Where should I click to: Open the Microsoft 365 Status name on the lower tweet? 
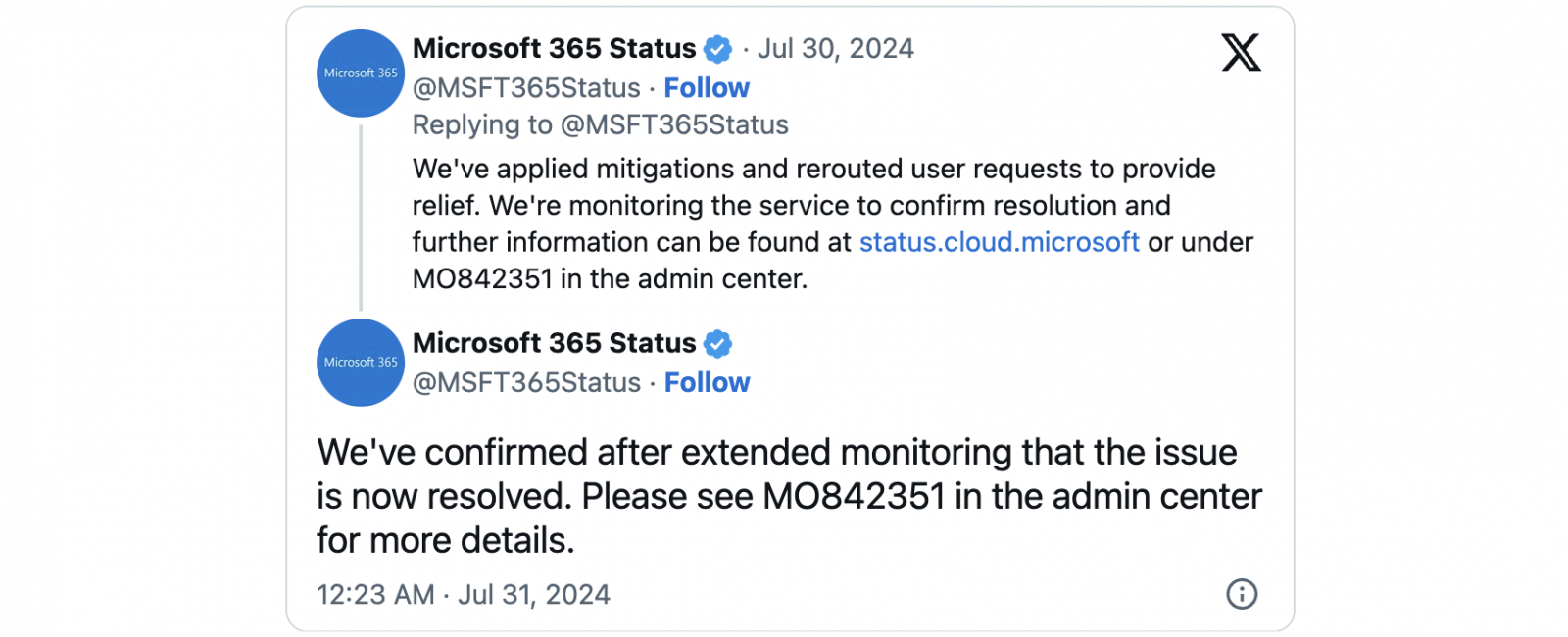click(x=554, y=344)
